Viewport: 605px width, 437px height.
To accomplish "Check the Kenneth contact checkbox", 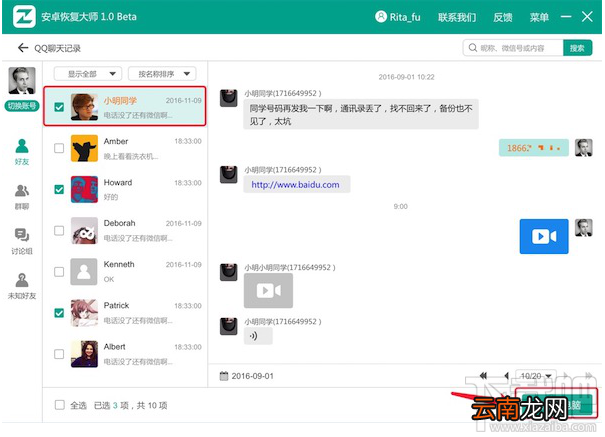I will (59, 272).
